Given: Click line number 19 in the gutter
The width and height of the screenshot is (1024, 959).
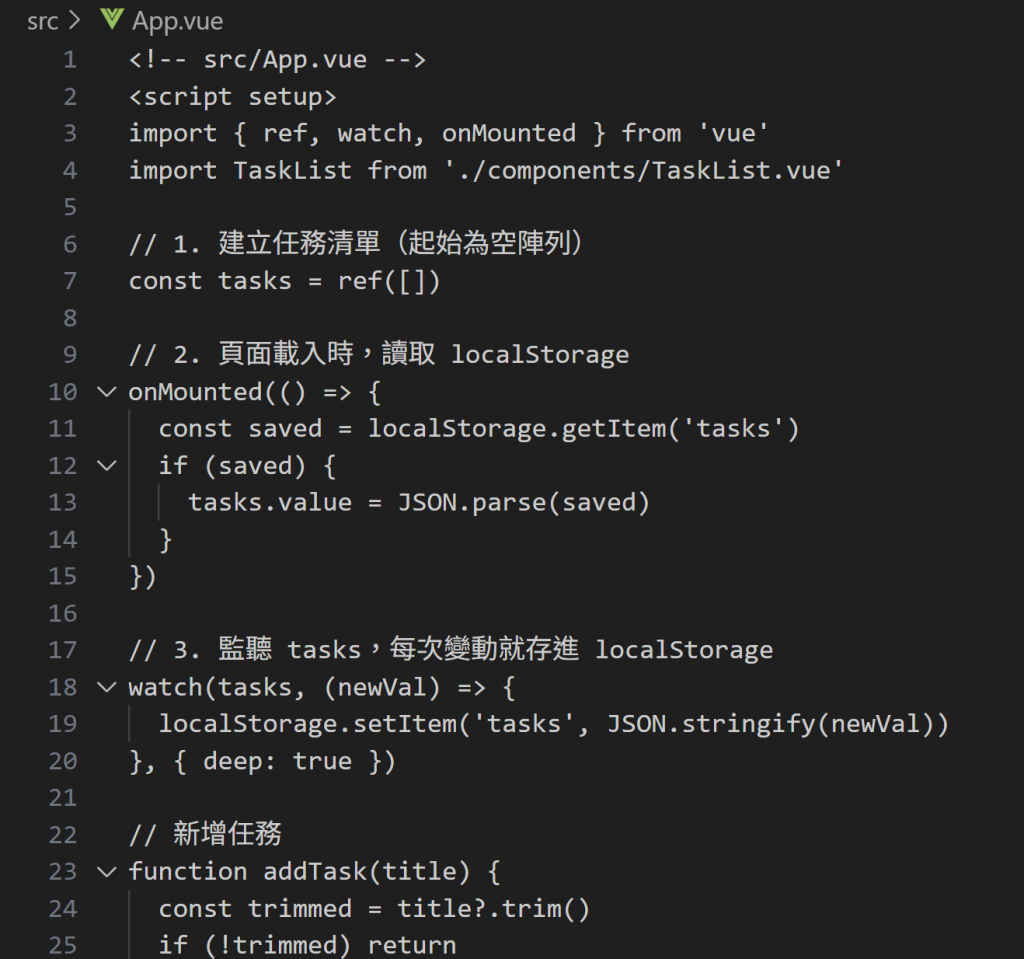Looking at the screenshot, I should coord(63,724).
